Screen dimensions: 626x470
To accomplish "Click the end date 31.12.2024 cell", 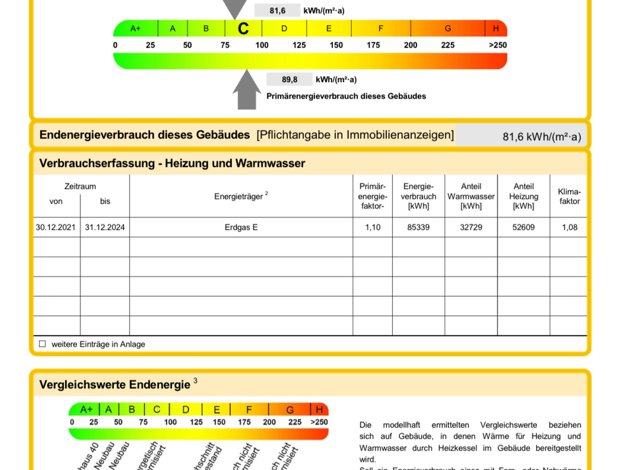I will point(105,228).
